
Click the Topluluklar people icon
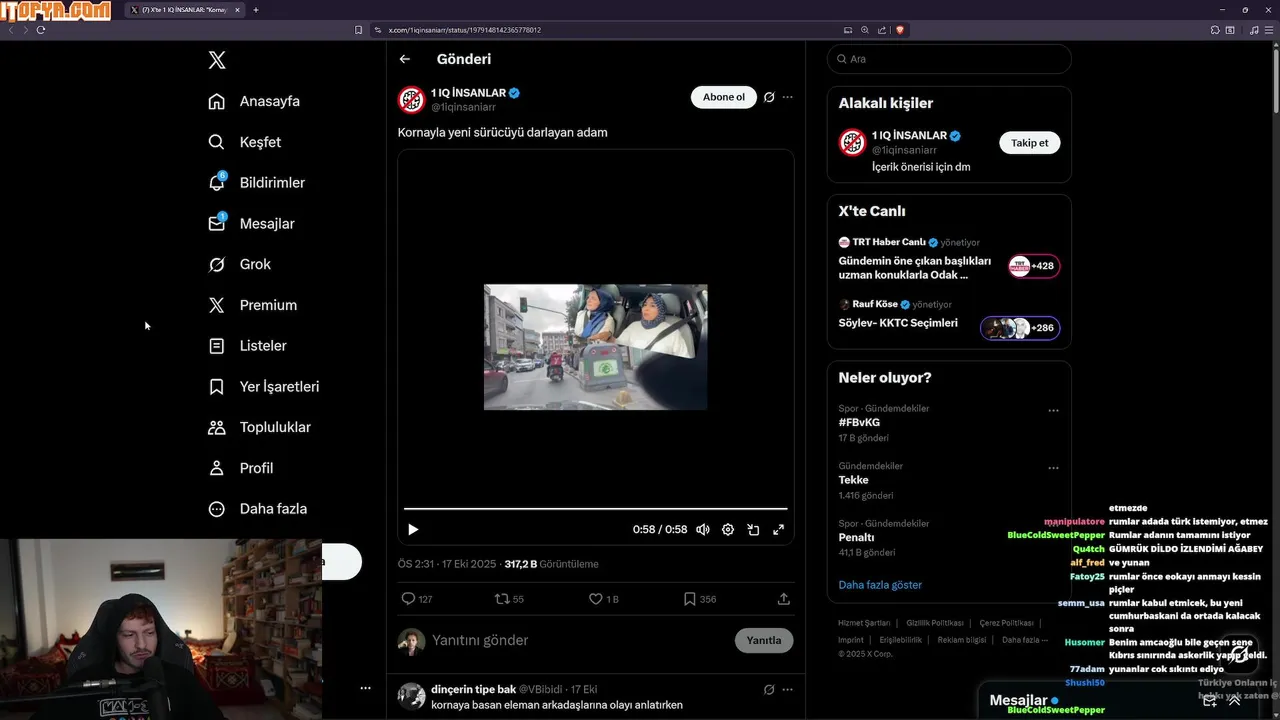tap(216, 427)
